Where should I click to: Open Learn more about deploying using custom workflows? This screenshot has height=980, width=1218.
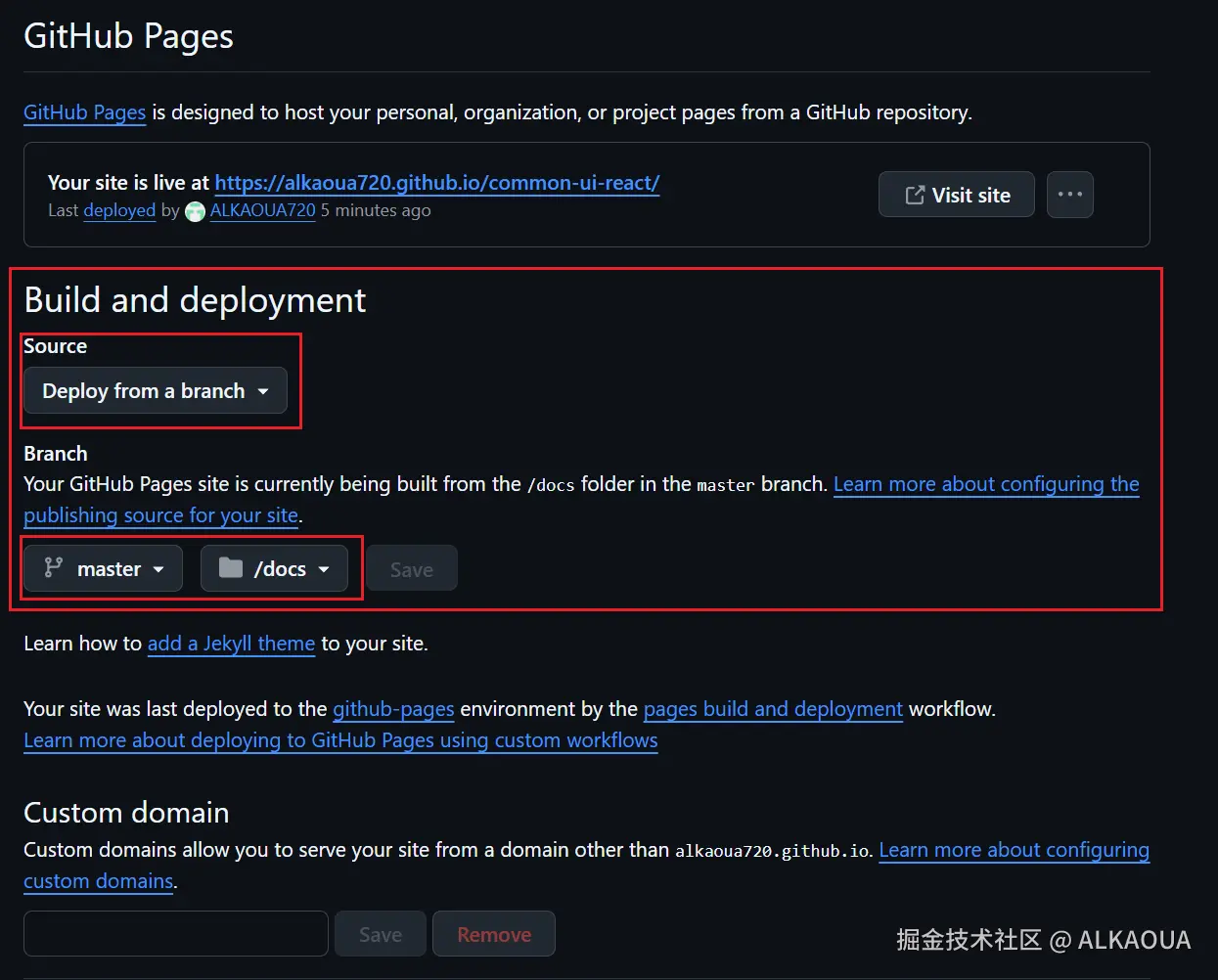tap(340, 740)
